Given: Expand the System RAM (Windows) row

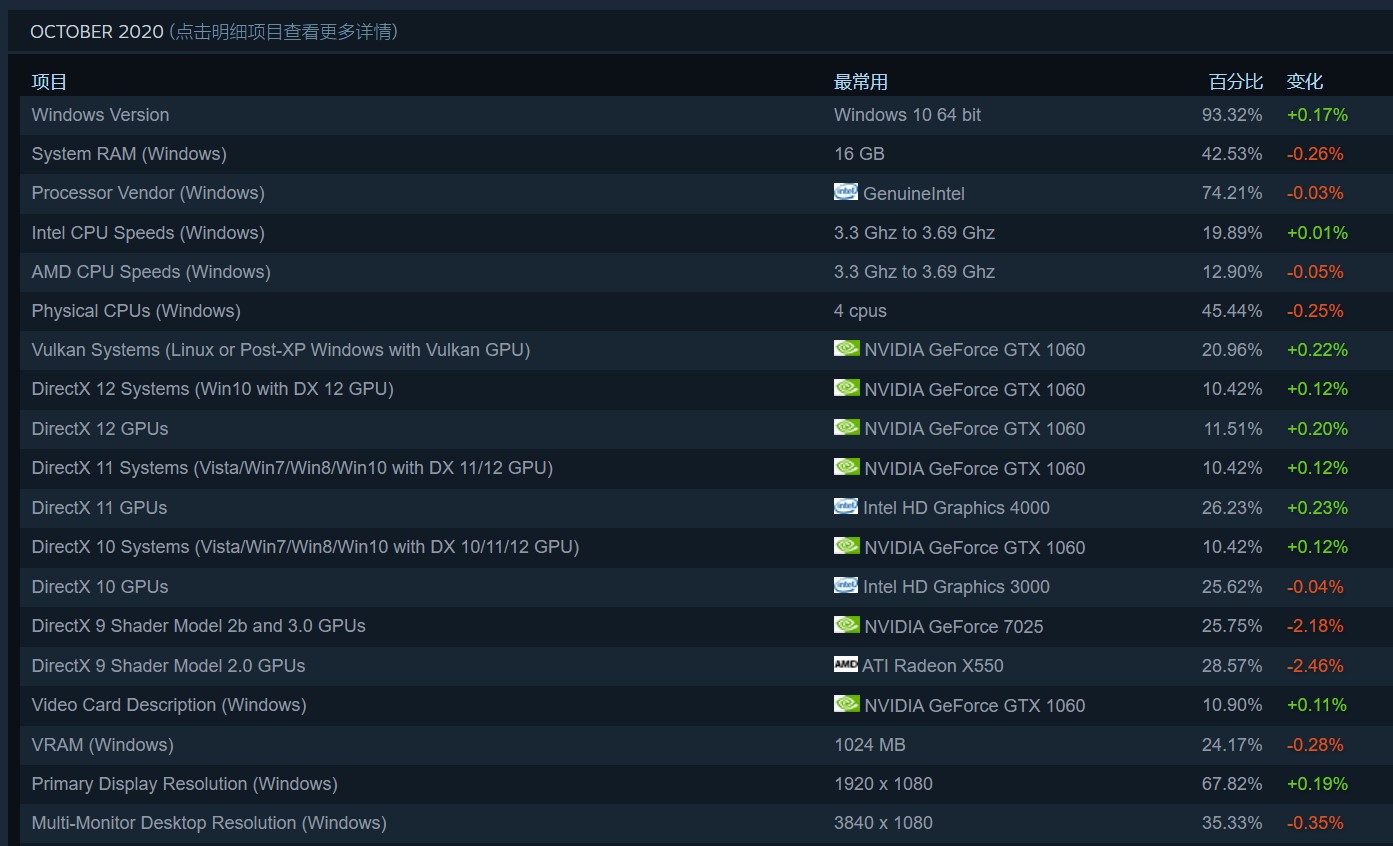Looking at the screenshot, I should [128, 154].
